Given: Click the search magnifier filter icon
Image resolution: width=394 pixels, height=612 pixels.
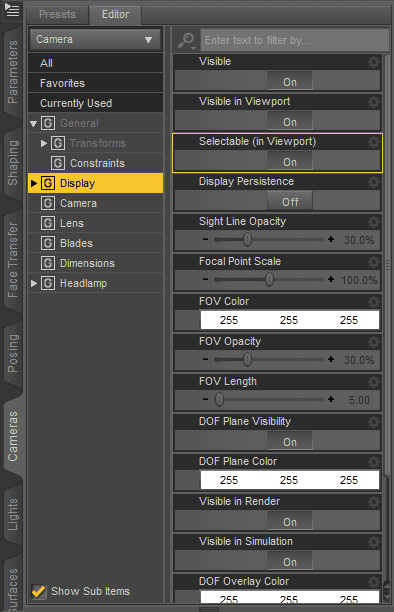Looking at the screenshot, I should [186, 39].
